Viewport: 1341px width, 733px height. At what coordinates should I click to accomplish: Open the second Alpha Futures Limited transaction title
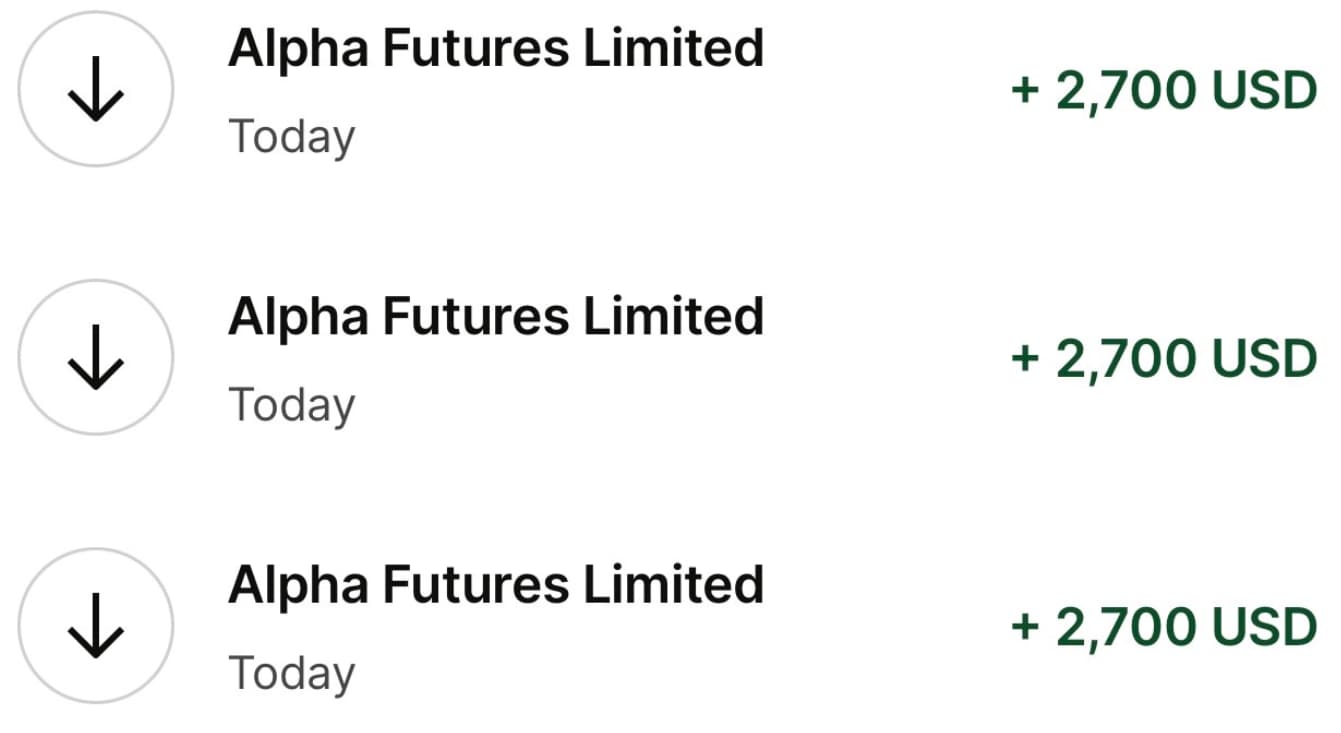[x=495, y=316]
